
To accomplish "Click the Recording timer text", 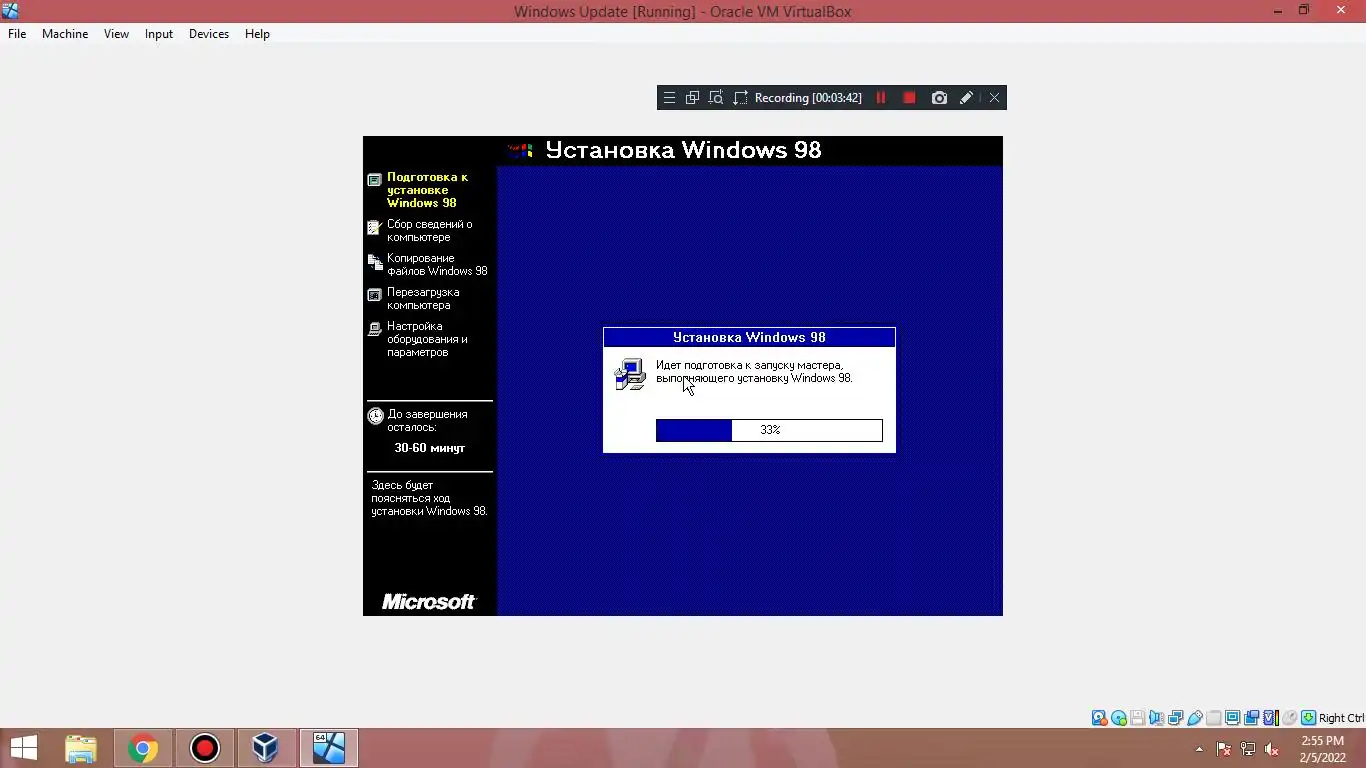I will [x=808, y=98].
